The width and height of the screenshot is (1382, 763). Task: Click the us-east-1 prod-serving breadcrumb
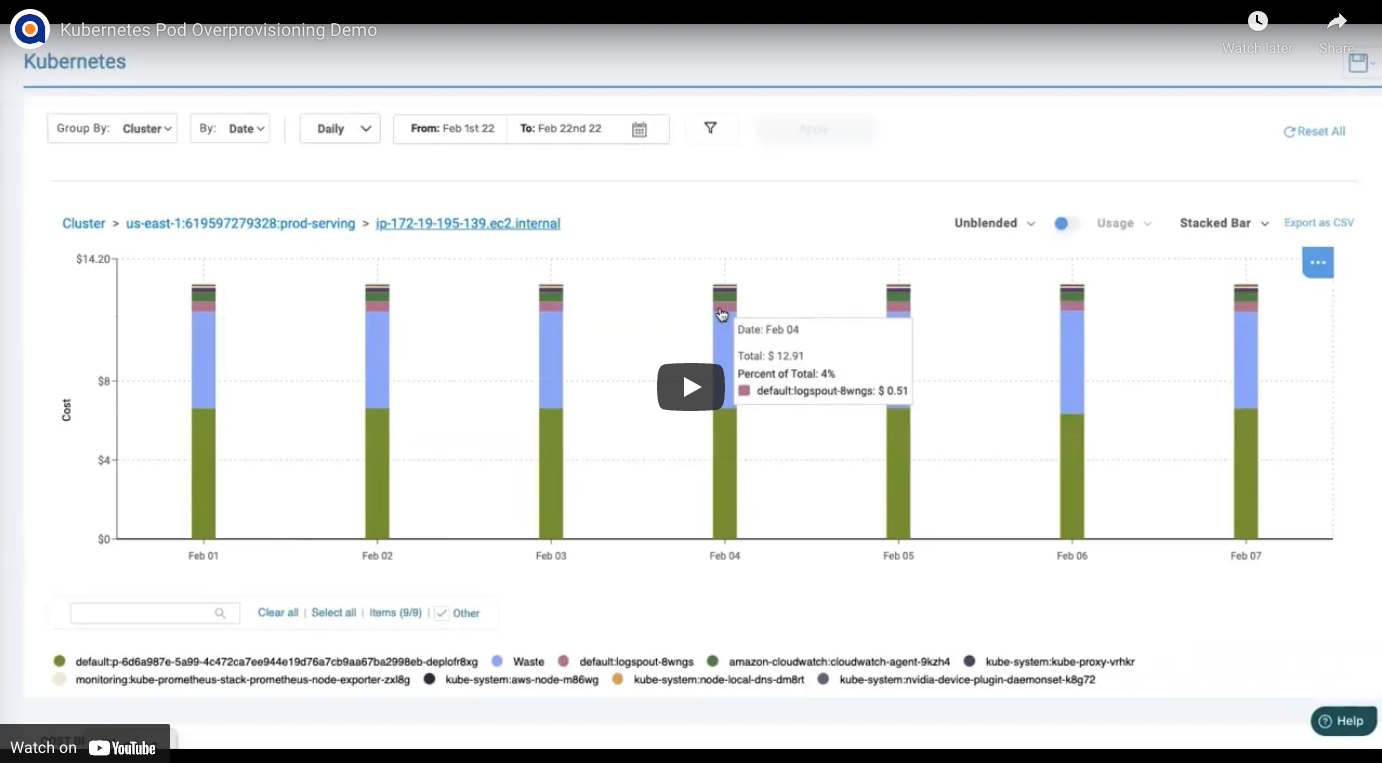240,224
